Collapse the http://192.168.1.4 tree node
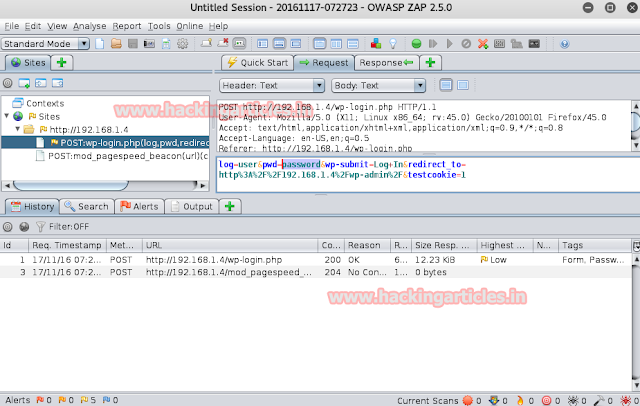The image size is (640, 406). point(18,129)
